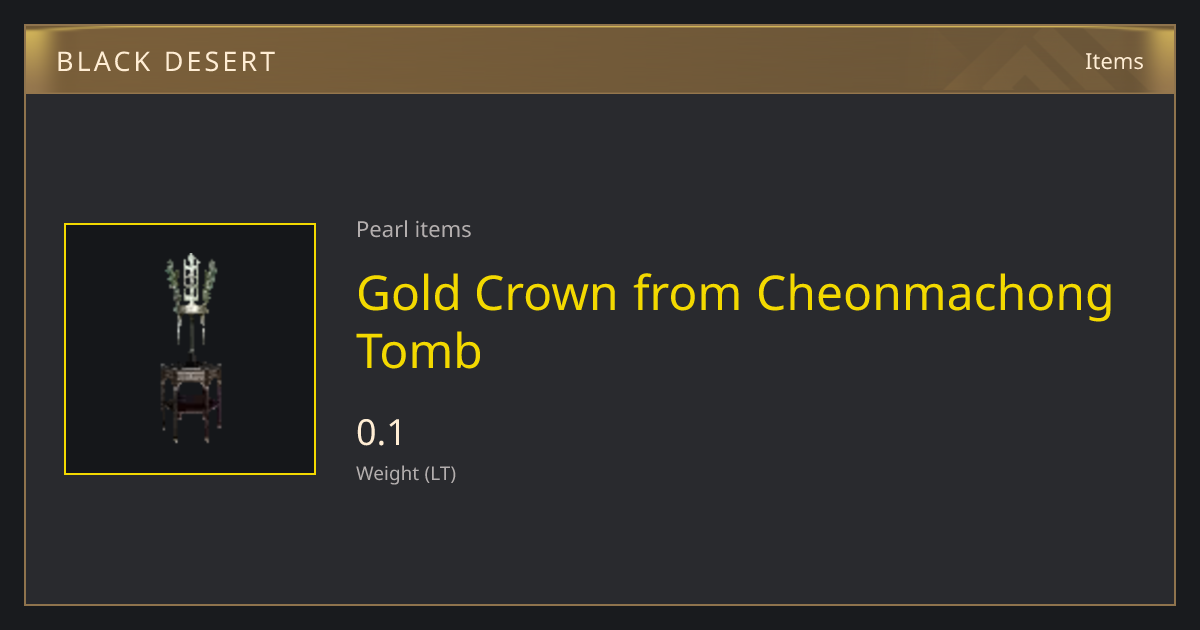
Task: Click the word Cheonmachong in the title
Action: [935, 294]
